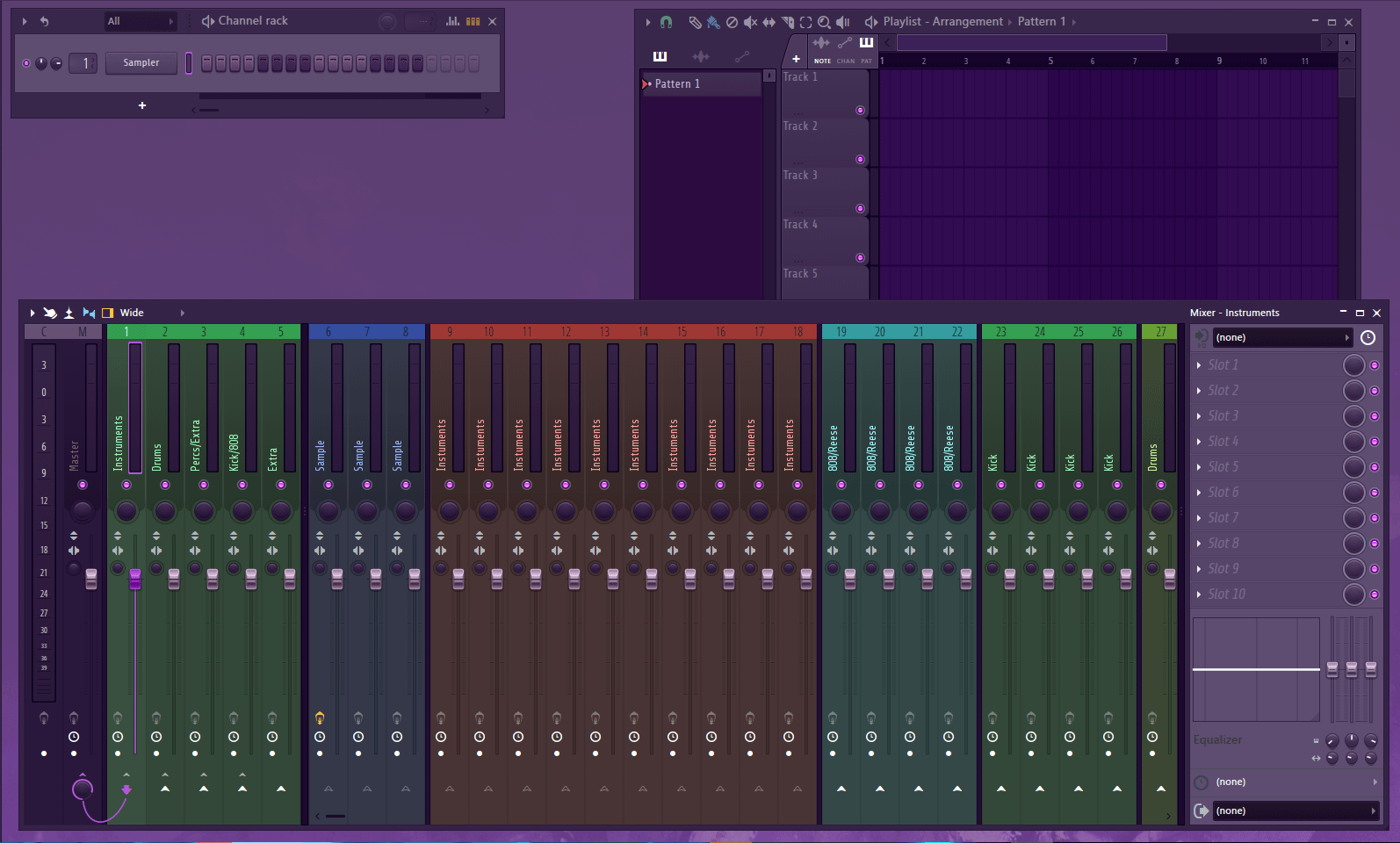Click the Sampler channel selector bar
This screenshot has height=843, width=1400.
tap(188, 63)
